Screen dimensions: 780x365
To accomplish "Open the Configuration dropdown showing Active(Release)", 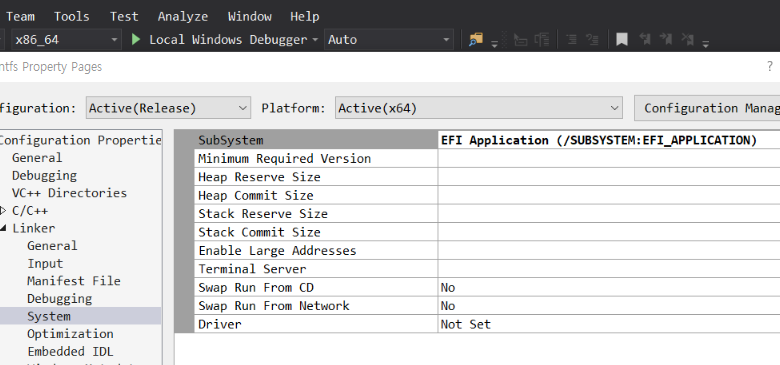I will (168, 108).
